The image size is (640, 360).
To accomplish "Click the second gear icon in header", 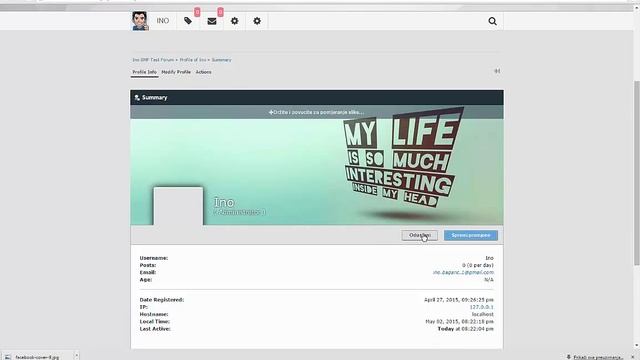I will pos(257,21).
